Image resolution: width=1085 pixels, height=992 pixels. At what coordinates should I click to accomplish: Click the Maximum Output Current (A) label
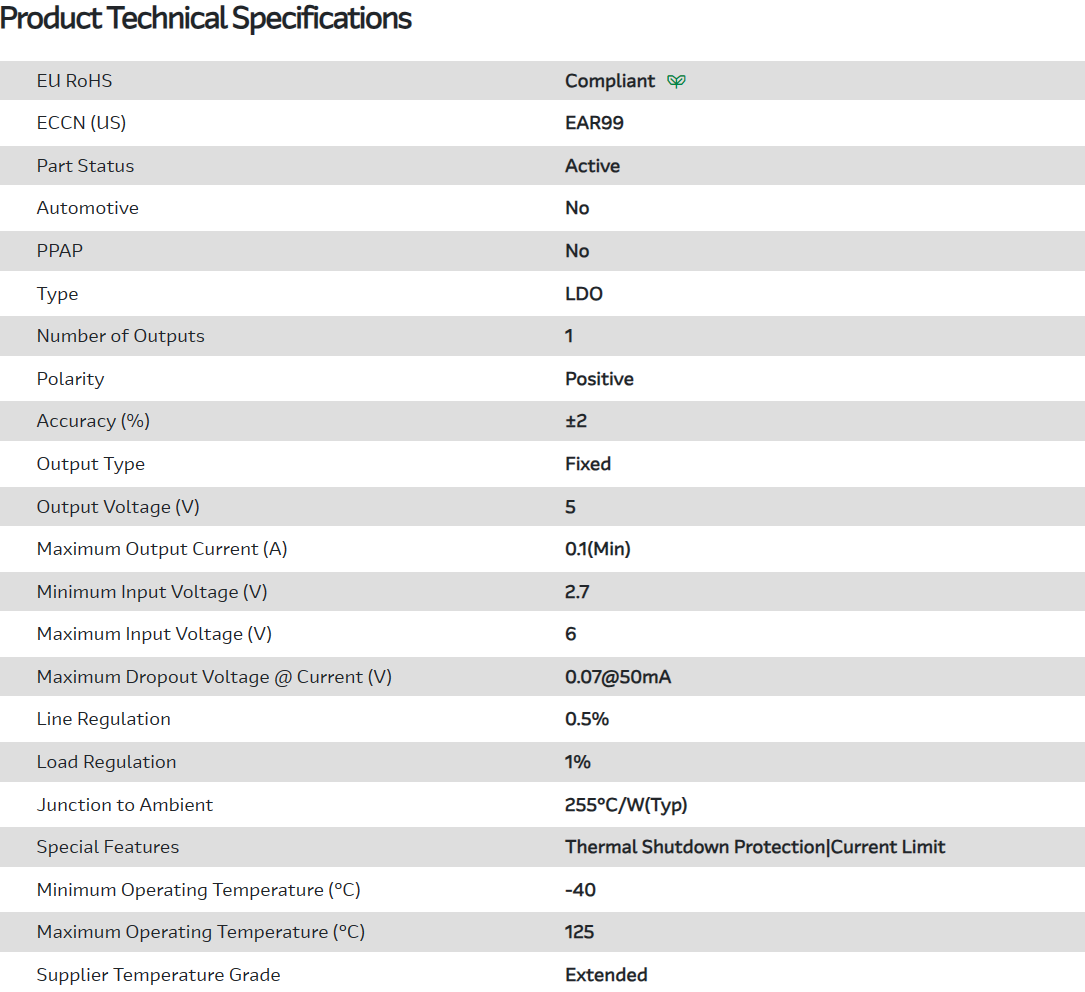click(162, 549)
